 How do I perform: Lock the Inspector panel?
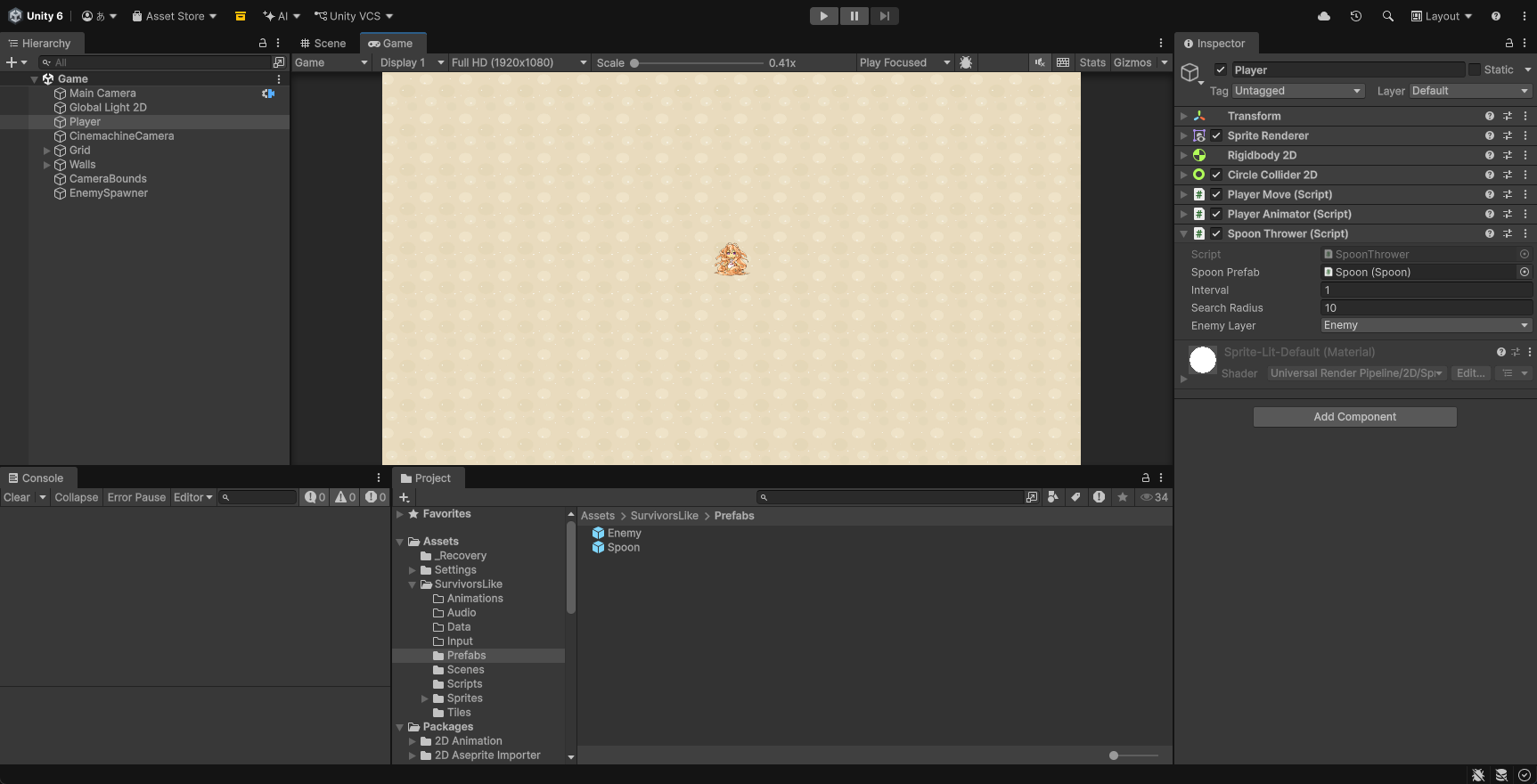click(x=1508, y=43)
